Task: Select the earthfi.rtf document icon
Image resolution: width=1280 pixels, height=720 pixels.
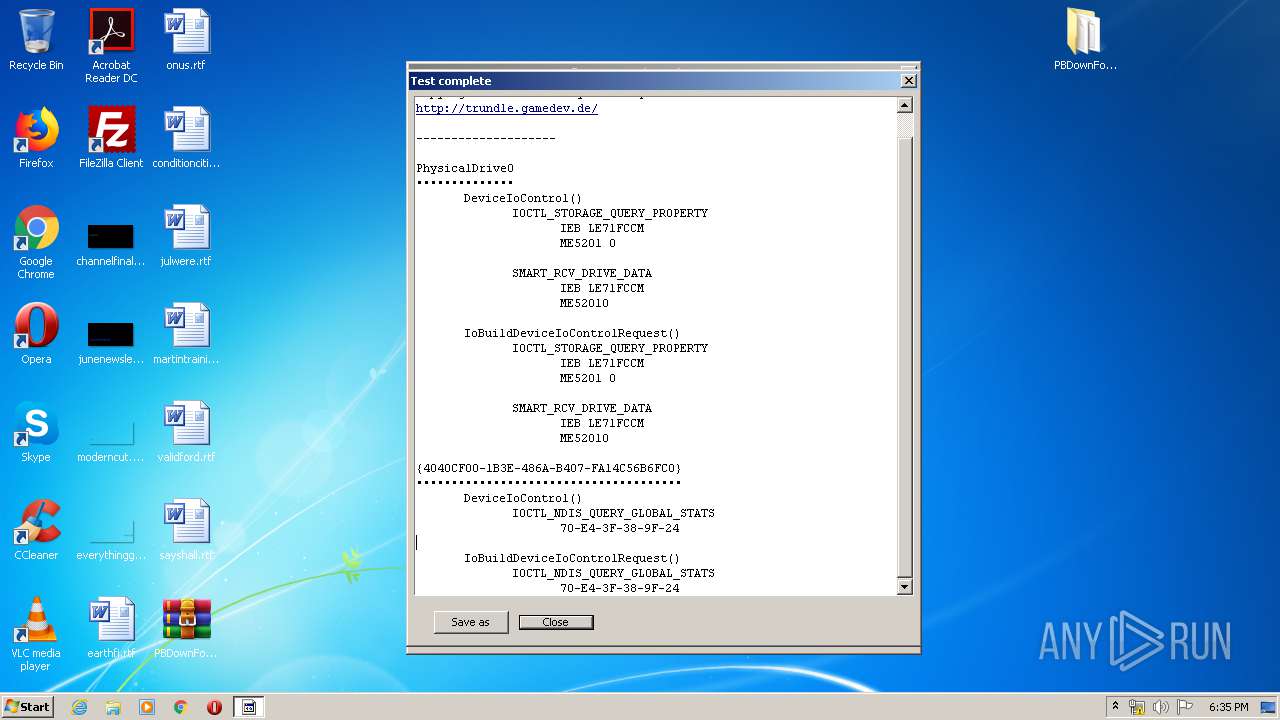Action: pos(111,628)
